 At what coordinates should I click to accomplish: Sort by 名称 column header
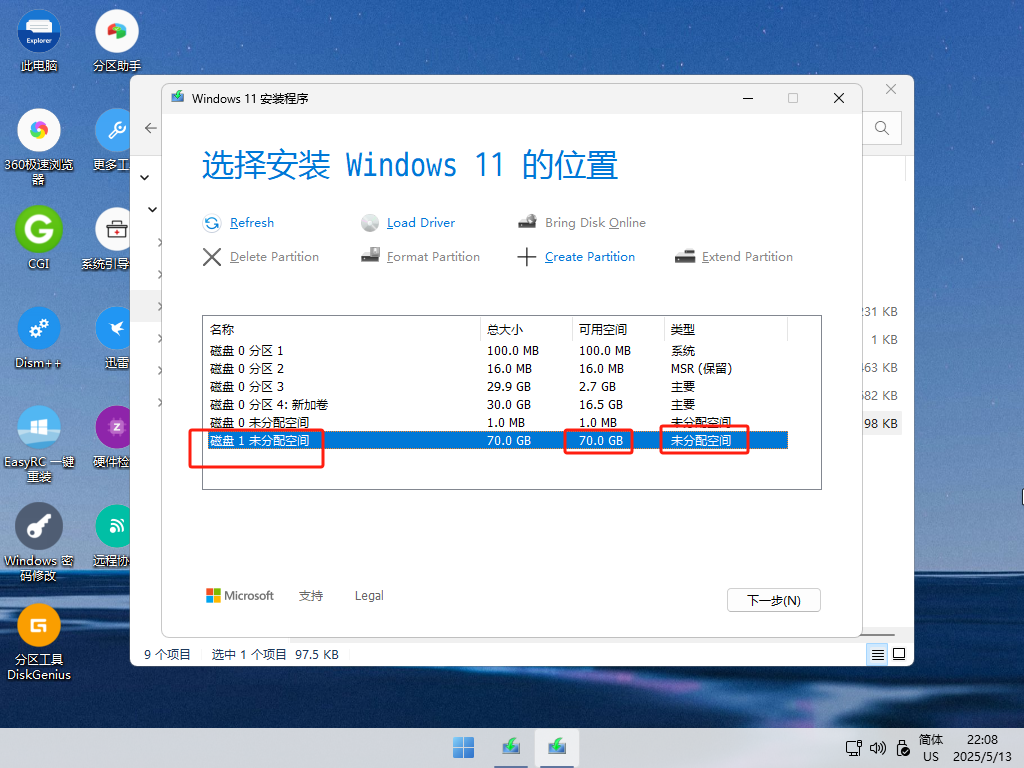[342, 330]
